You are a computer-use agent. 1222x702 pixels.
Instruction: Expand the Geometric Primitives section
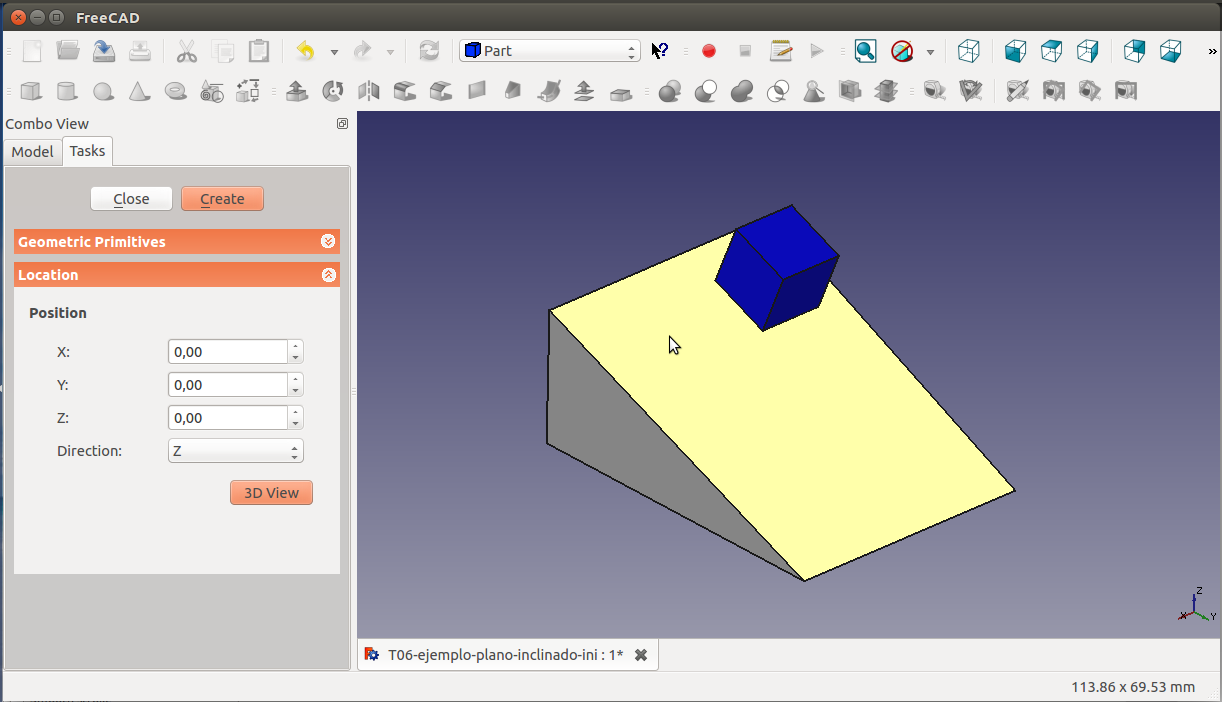point(328,242)
